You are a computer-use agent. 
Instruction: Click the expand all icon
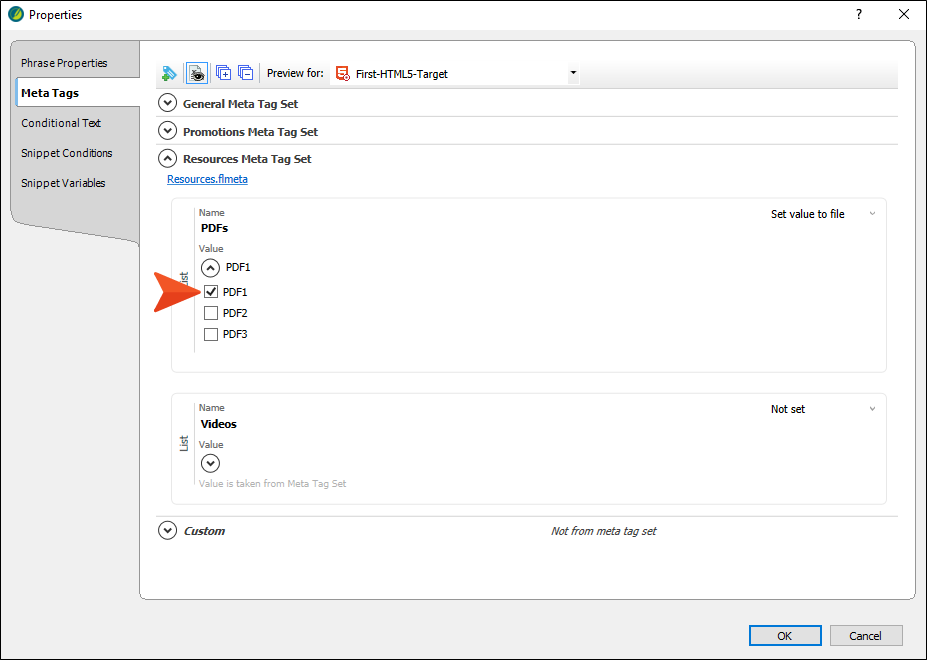click(223, 73)
